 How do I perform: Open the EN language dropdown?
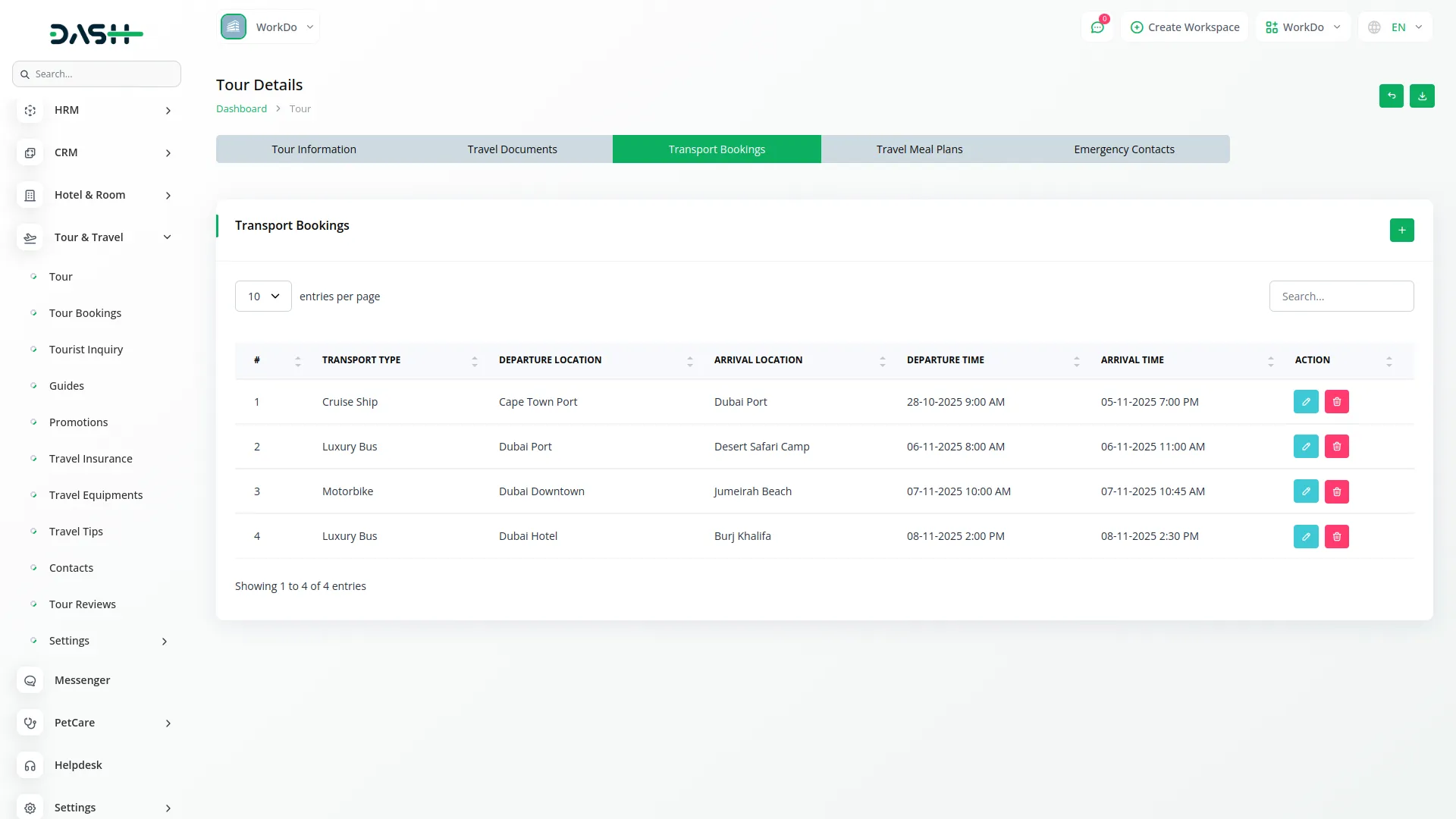1395,27
